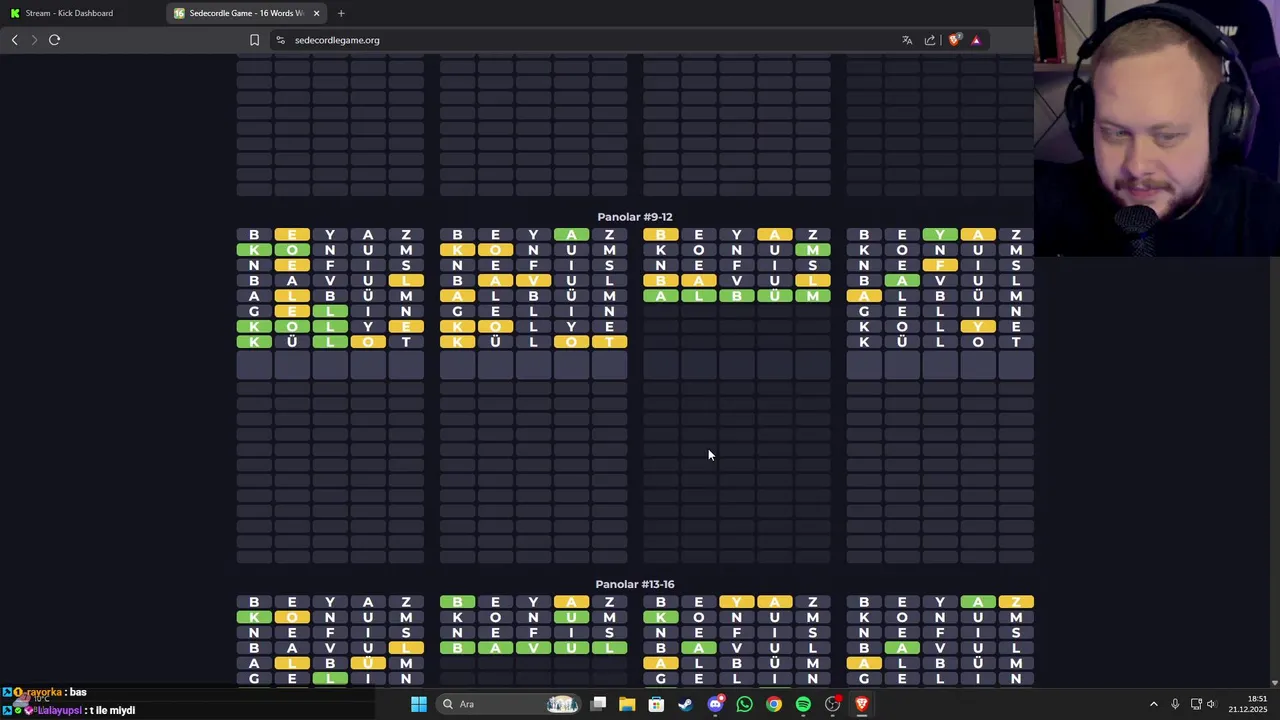The width and height of the screenshot is (1280, 720).
Task: Open Google Chrome from the taskbar
Action: point(774,704)
